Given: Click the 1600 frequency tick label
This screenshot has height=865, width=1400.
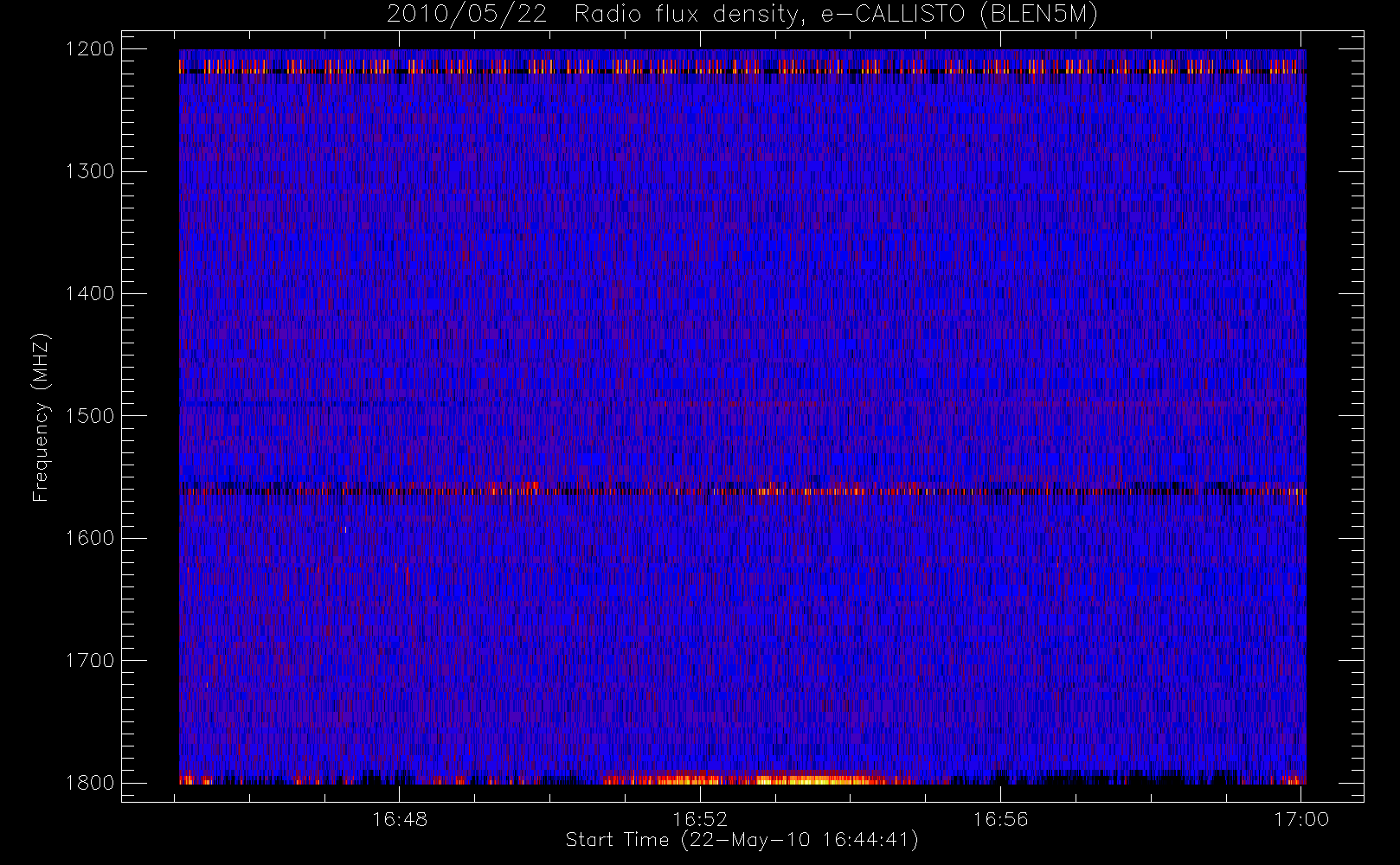Looking at the screenshot, I should coord(91,538).
